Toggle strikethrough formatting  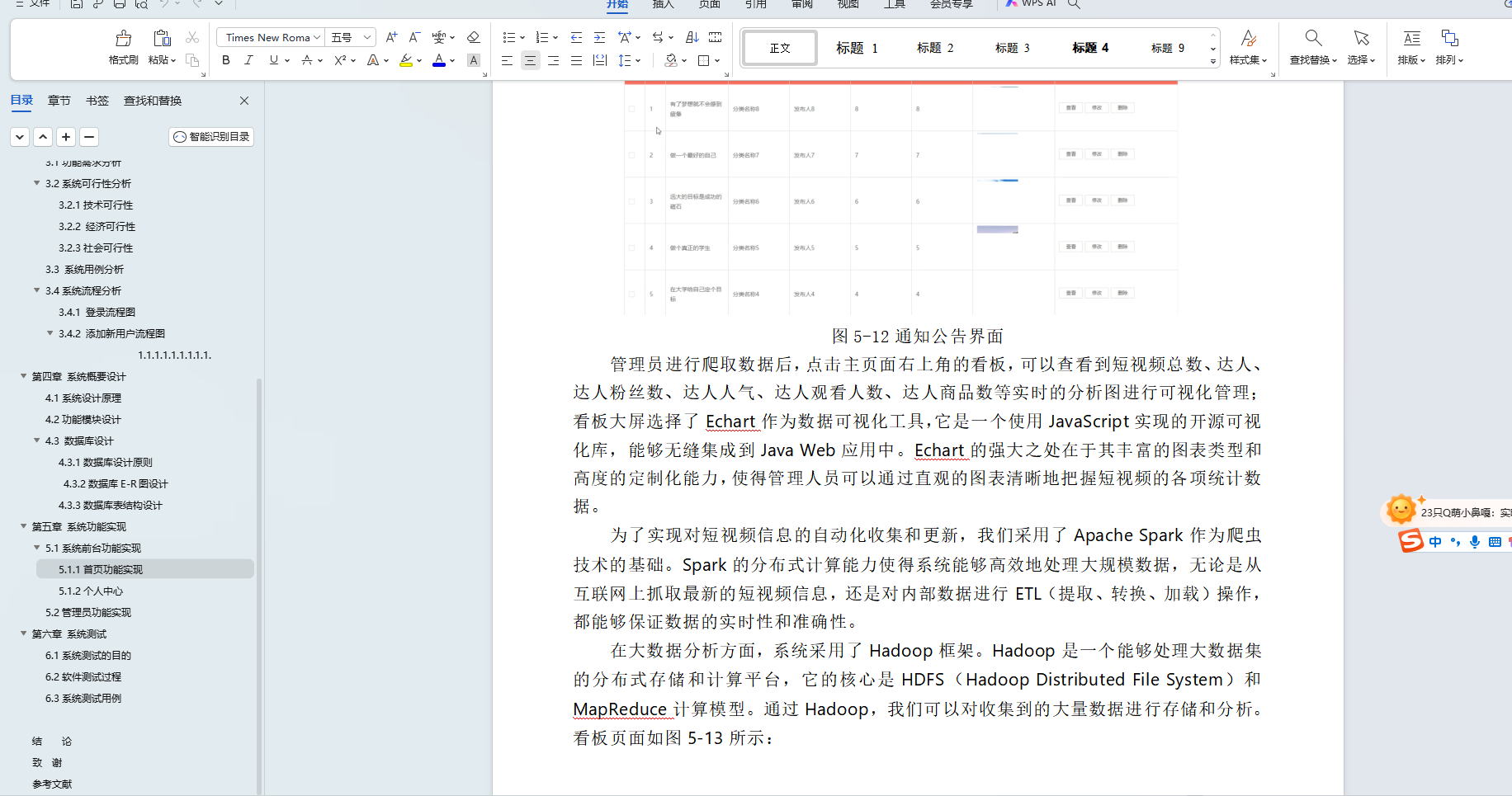pyautogui.click(x=307, y=60)
